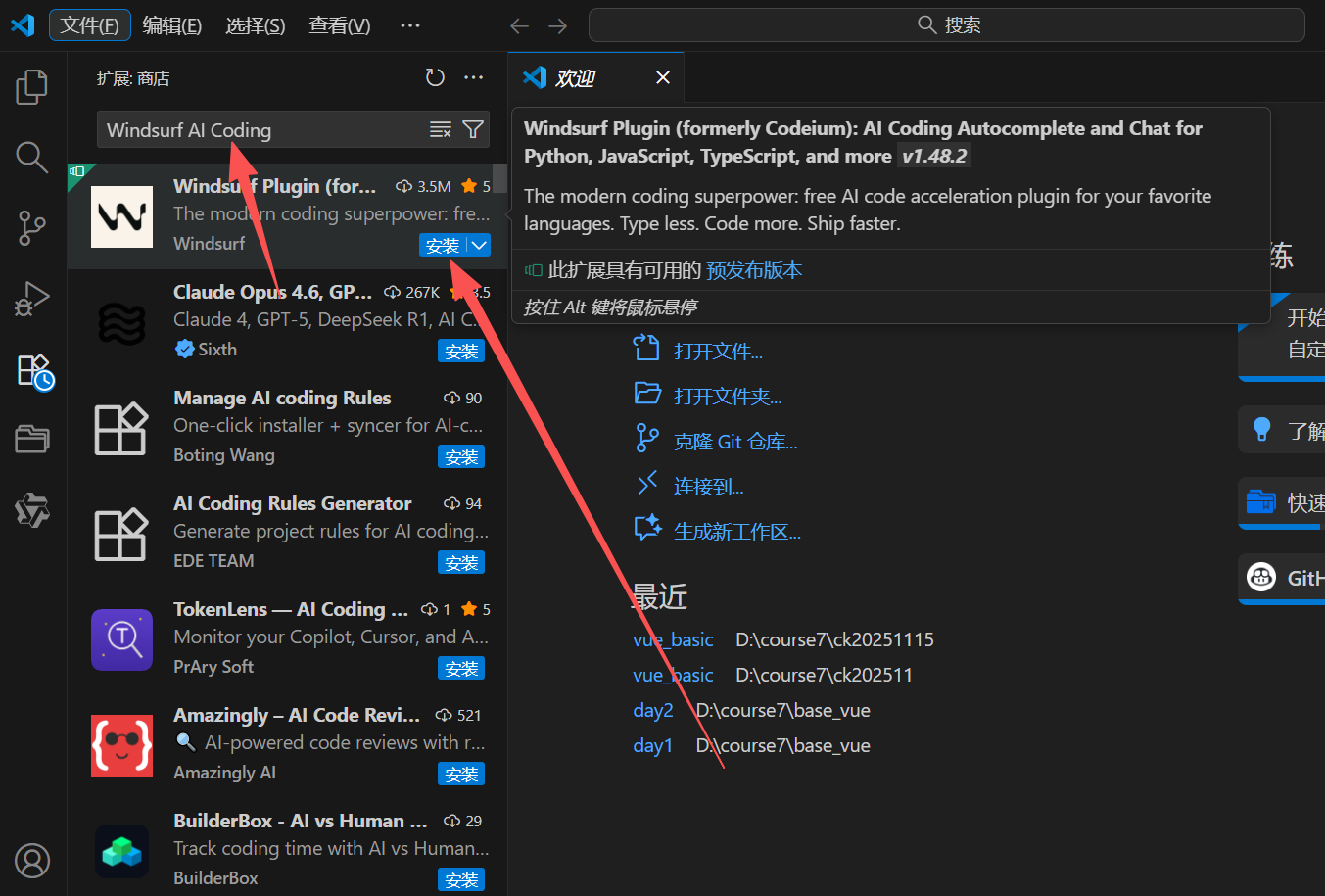Install the Windsurf Plugin extension

pos(443,246)
